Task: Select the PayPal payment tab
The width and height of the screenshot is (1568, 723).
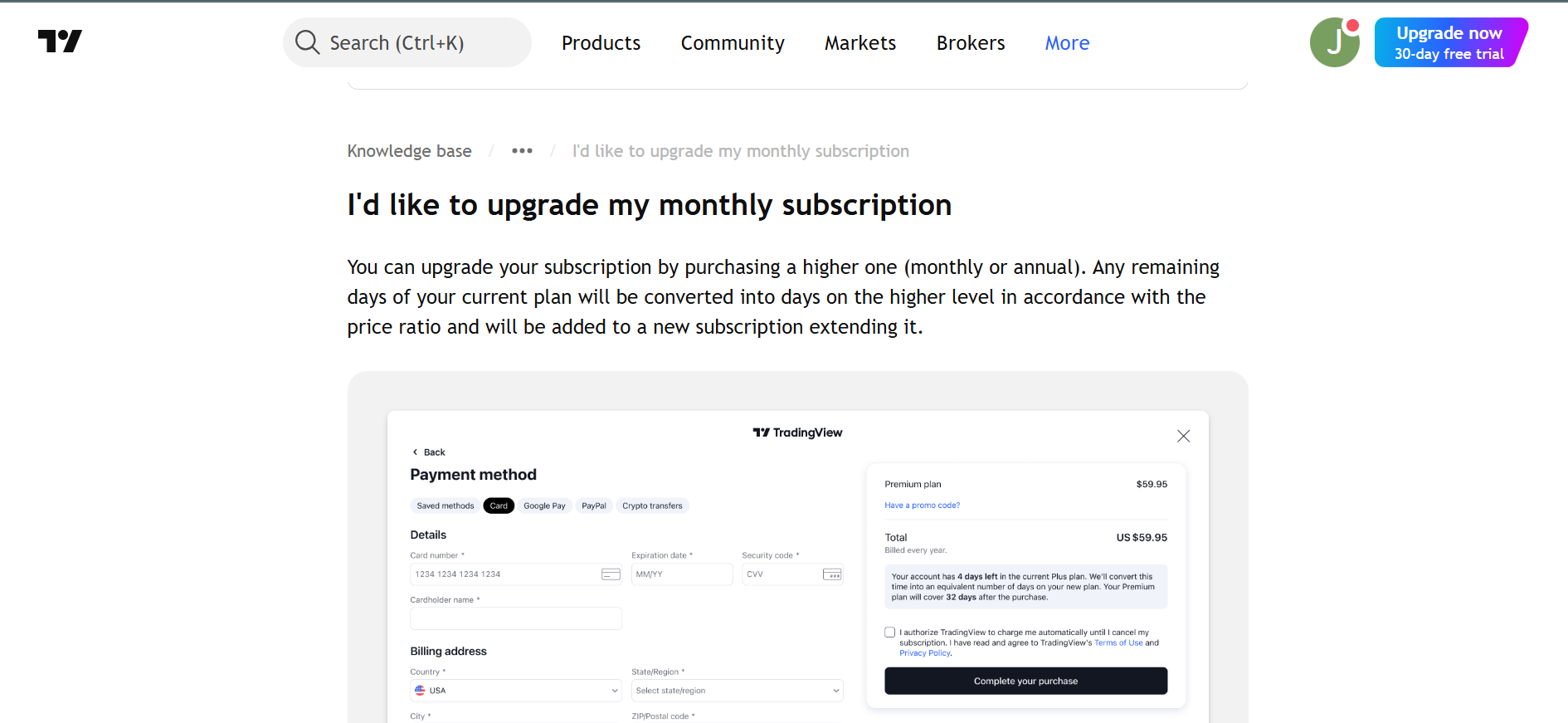Action: [x=594, y=506]
